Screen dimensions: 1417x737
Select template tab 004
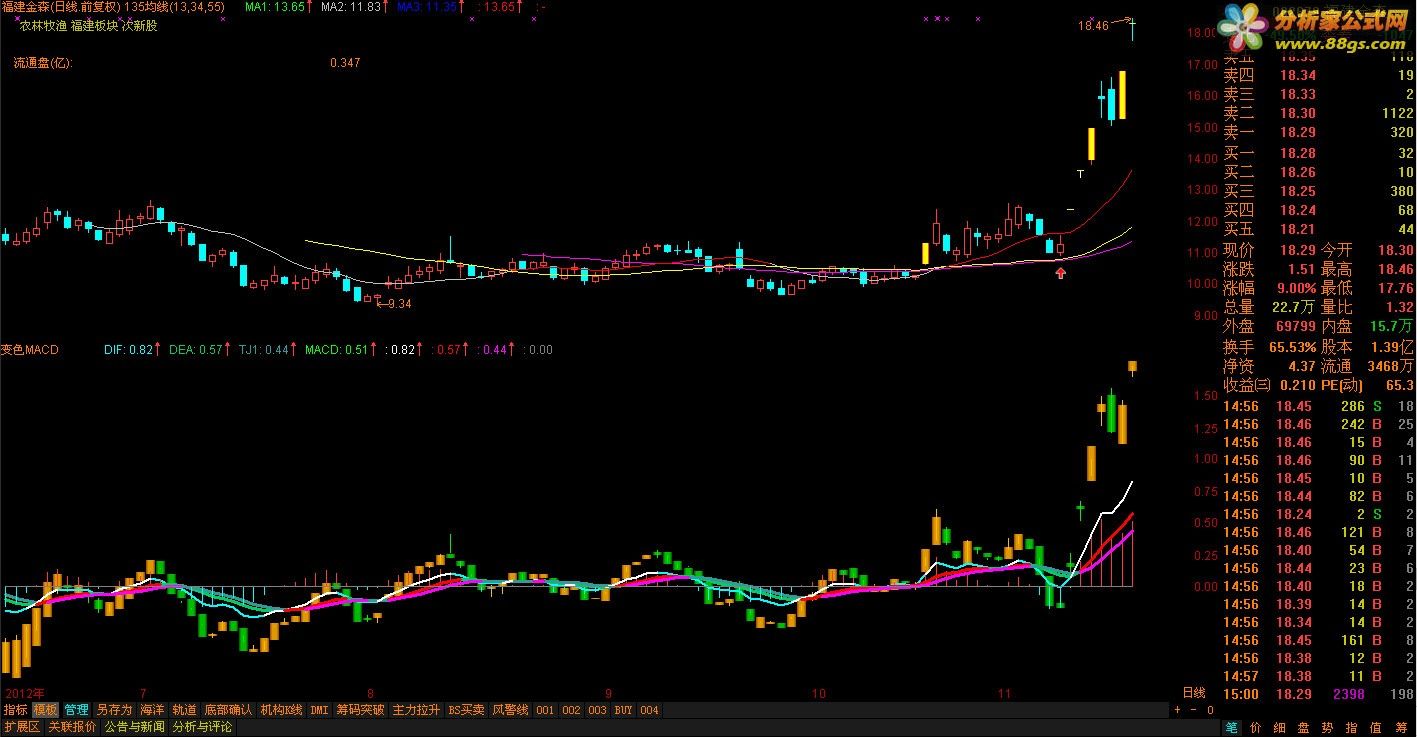(649, 710)
